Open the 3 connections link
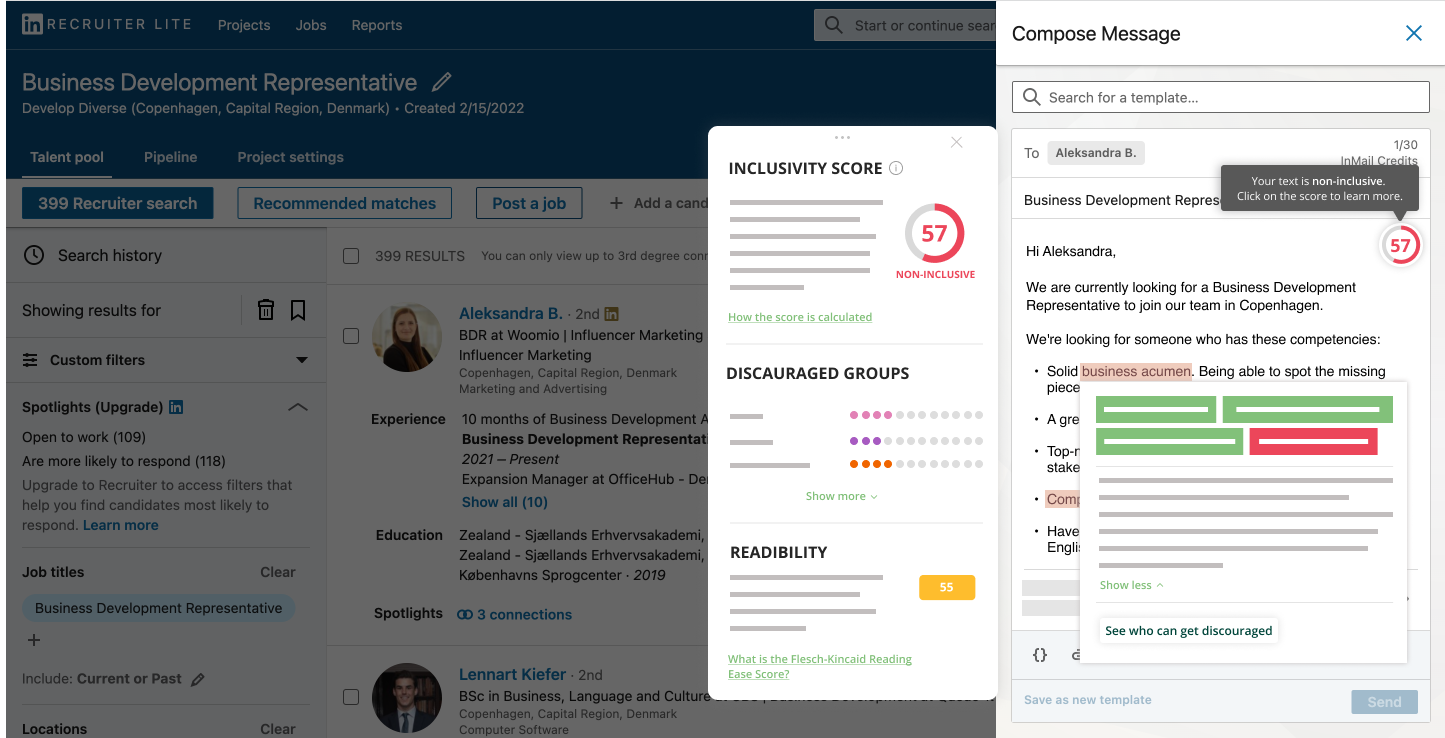Image resolution: width=1445 pixels, height=738 pixels. (525, 614)
